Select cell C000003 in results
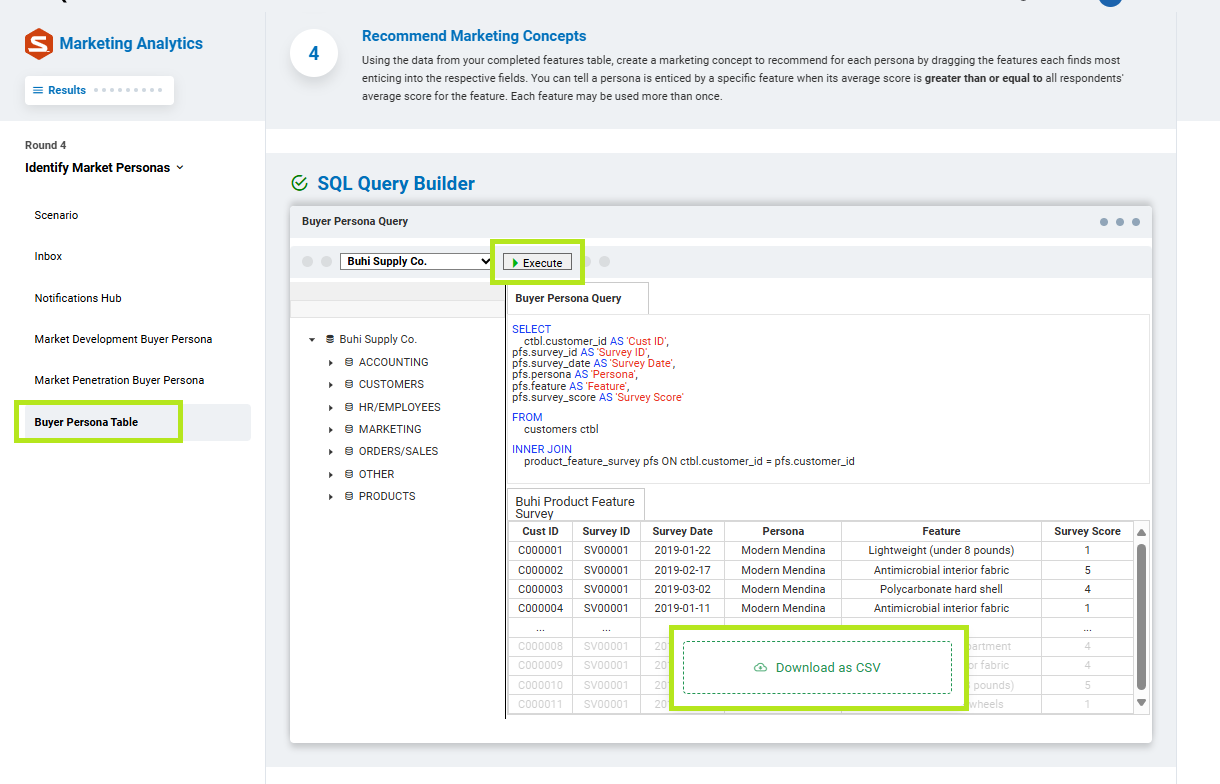Viewport: 1220px width, 784px height. pos(541,589)
